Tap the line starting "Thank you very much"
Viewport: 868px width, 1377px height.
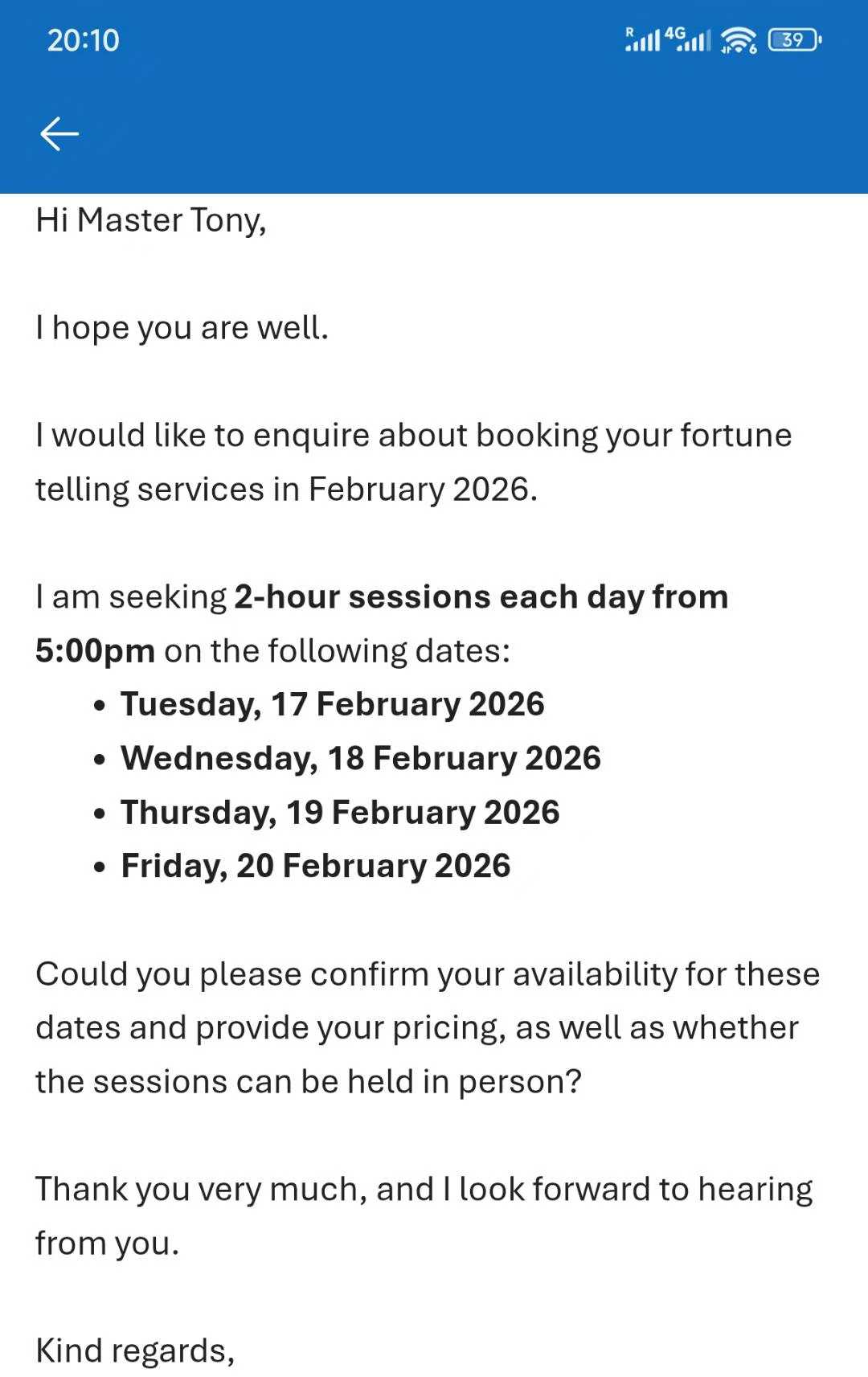pyautogui.click(x=424, y=1189)
